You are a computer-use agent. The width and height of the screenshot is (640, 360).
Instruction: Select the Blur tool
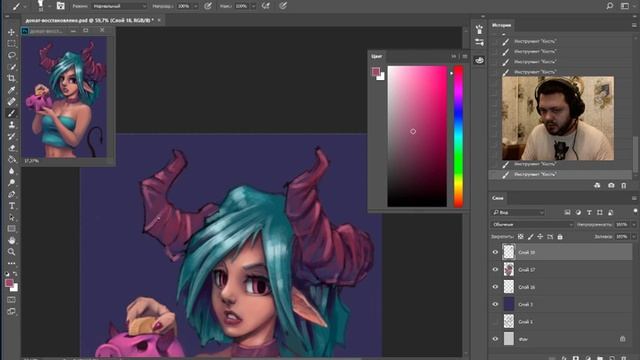pyautogui.click(x=11, y=171)
